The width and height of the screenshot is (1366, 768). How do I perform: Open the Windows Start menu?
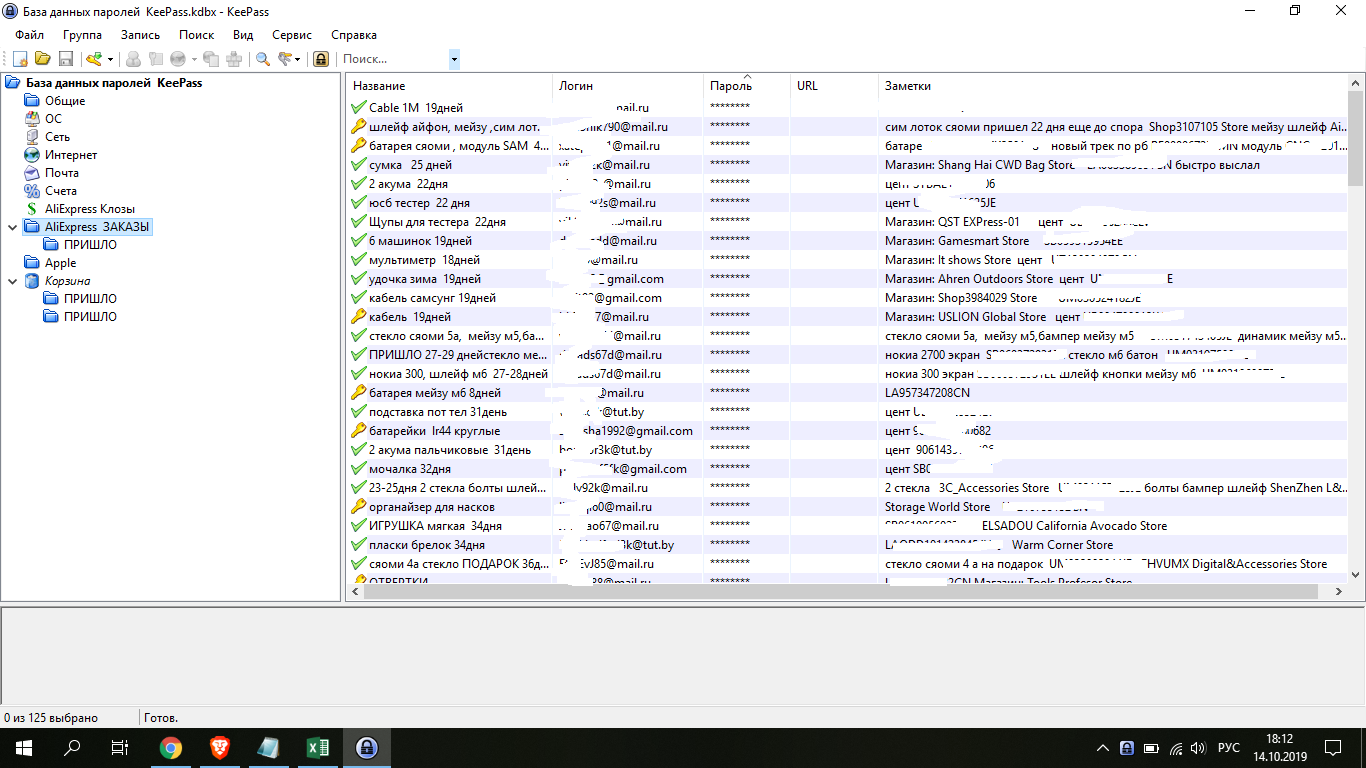tap(24, 747)
